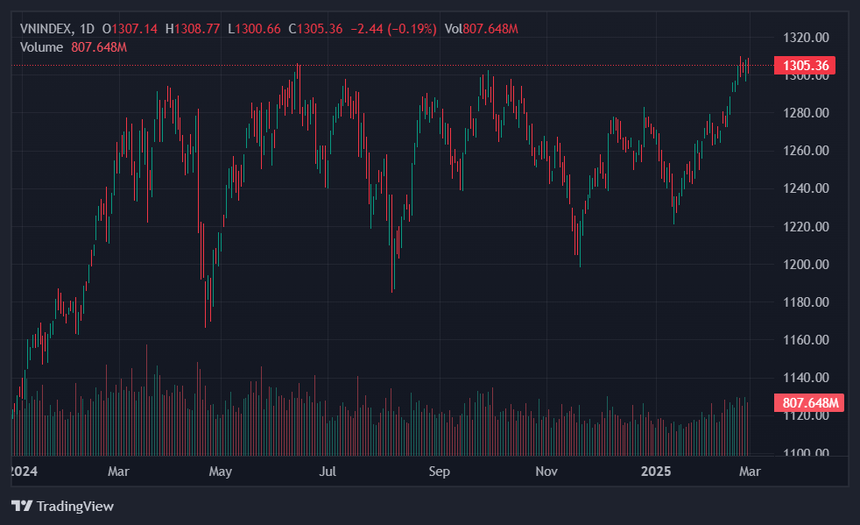Click the TradingView logo icon
The image size is (860, 525).
click(x=22, y=506)
